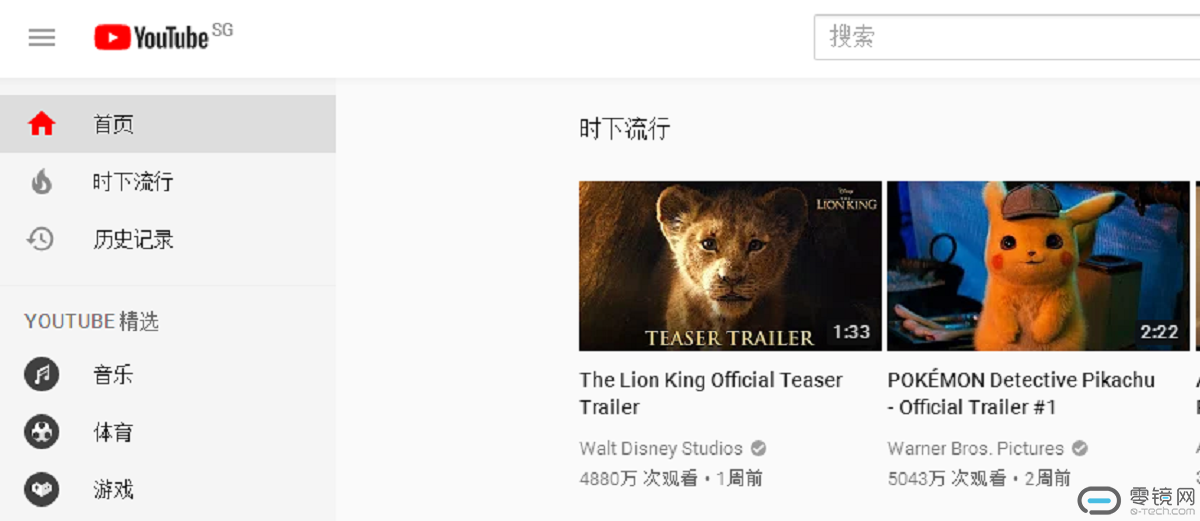
Task: Open the hamburger guide menu
Action: (42, 38)
